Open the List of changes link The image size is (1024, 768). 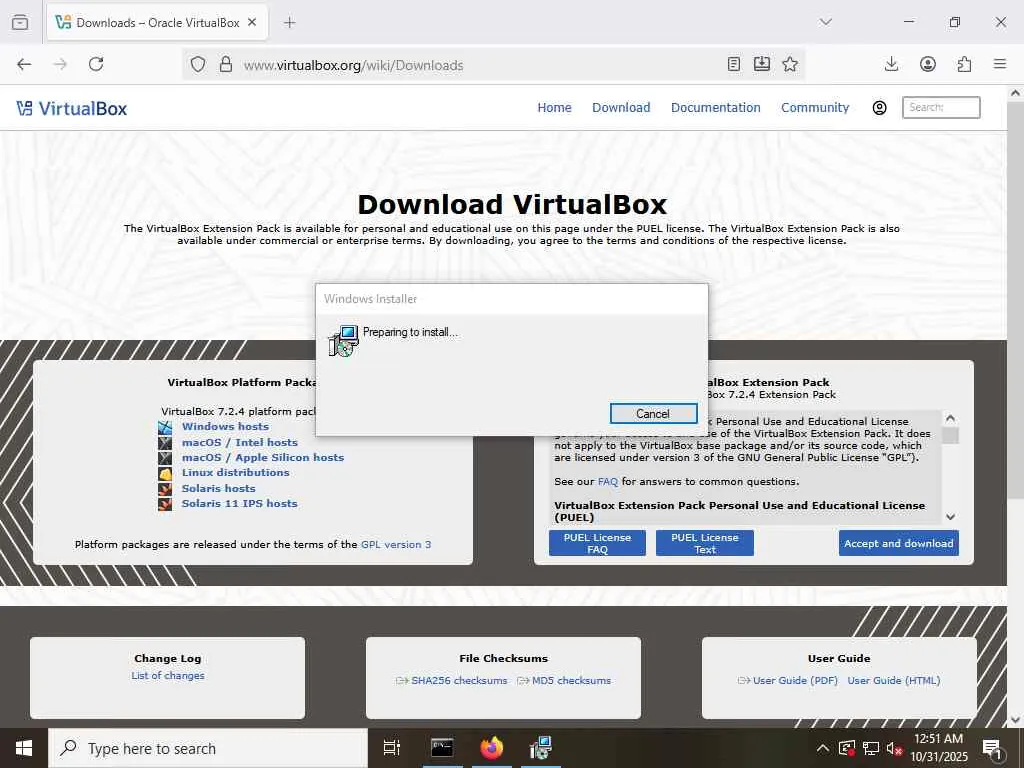[168, 675]
